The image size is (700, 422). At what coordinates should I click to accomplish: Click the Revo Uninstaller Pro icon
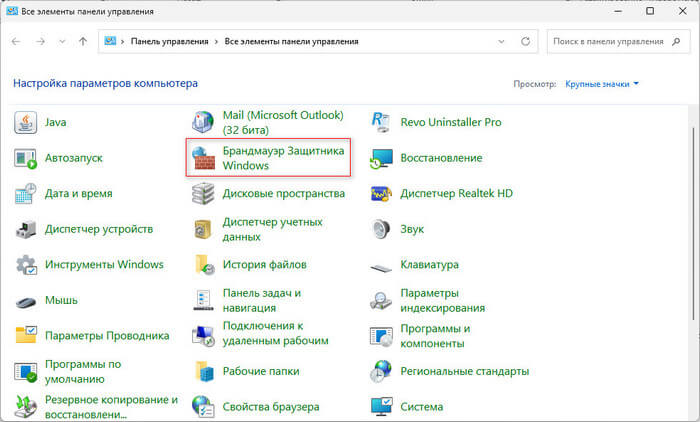click(382, 123)
